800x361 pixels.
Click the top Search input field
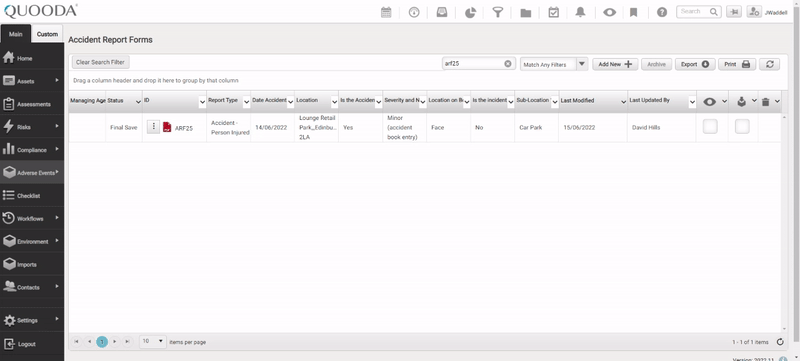693,12
